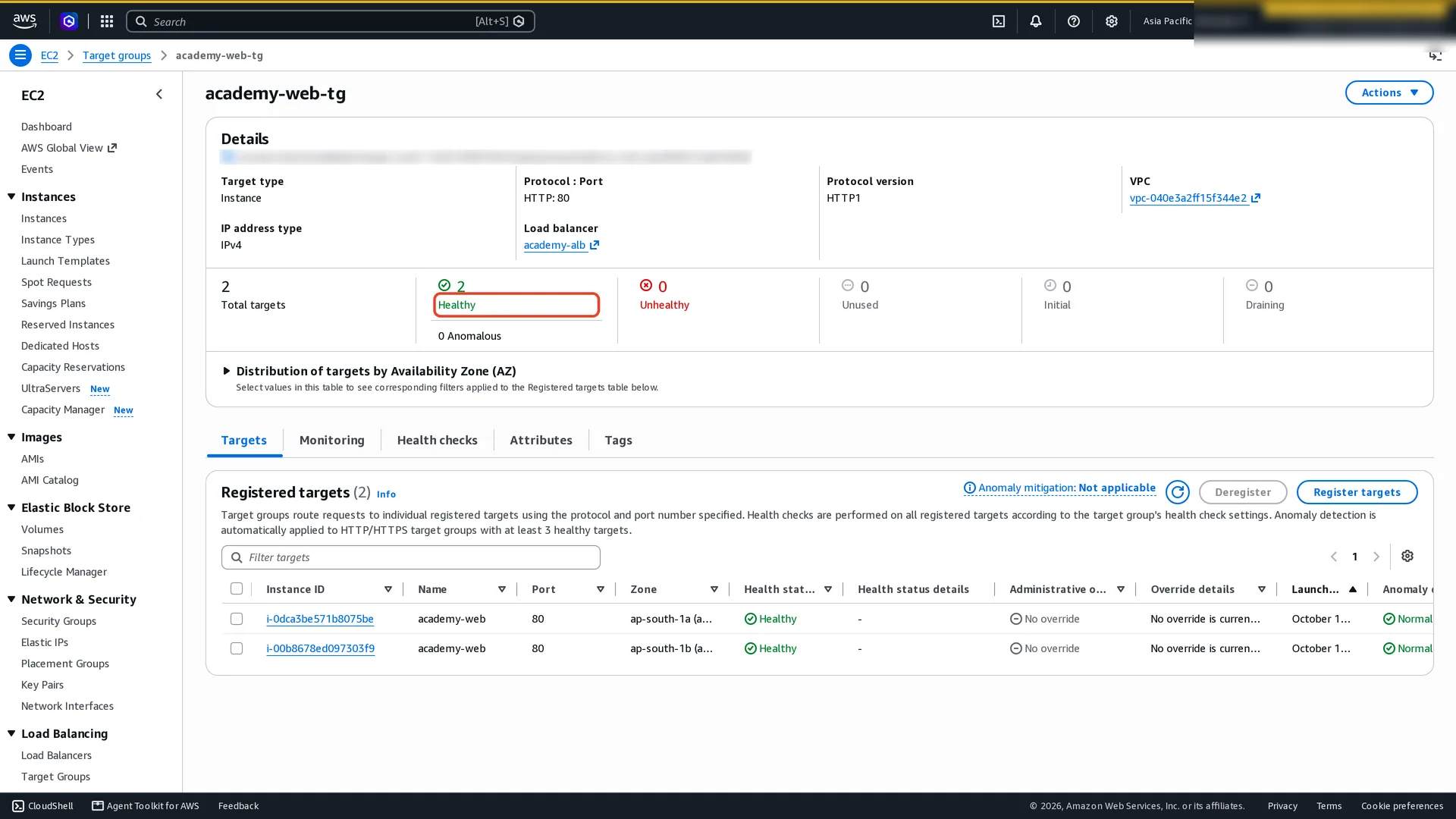Click the Register targets button
The height and width of the screenshot is (819, 1456).
(1357, 492)
